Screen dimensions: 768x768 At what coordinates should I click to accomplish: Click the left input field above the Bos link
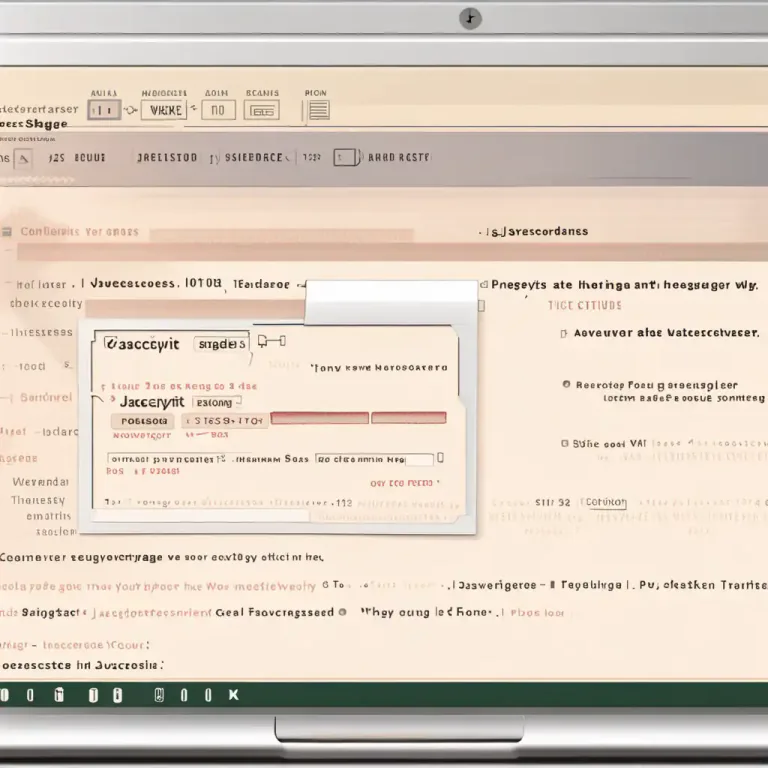[167, 459]
